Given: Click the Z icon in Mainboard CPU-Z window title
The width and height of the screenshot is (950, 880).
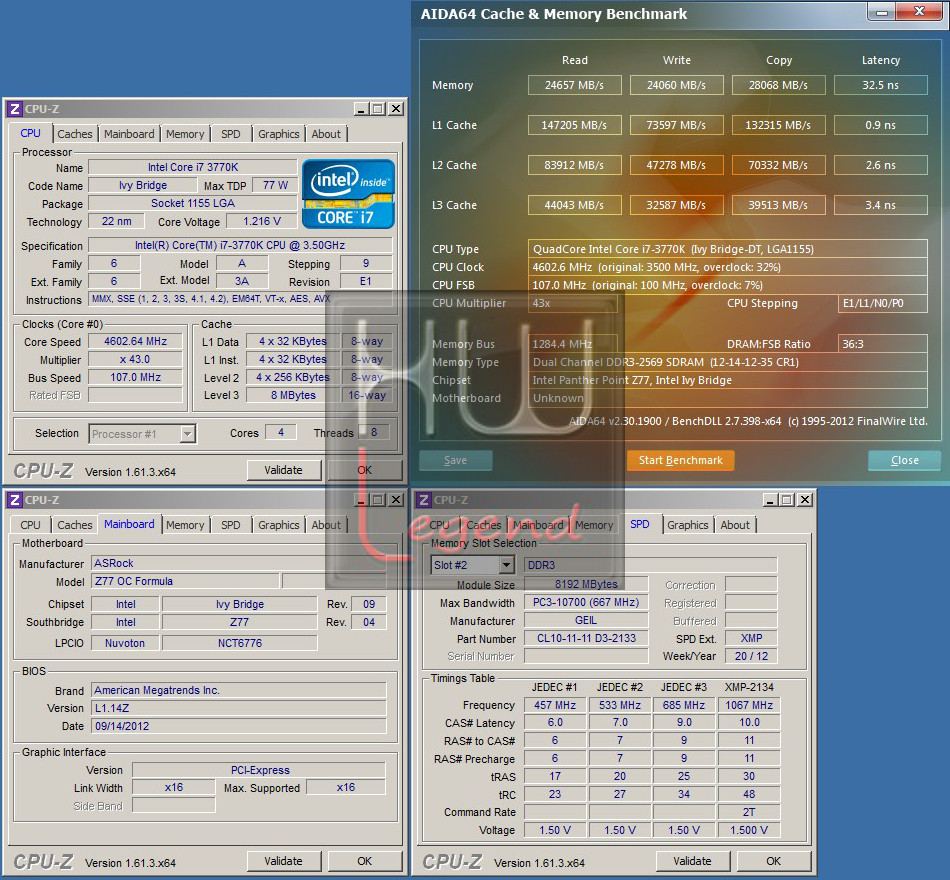Looking at the screenshot, I should point(15,500).
